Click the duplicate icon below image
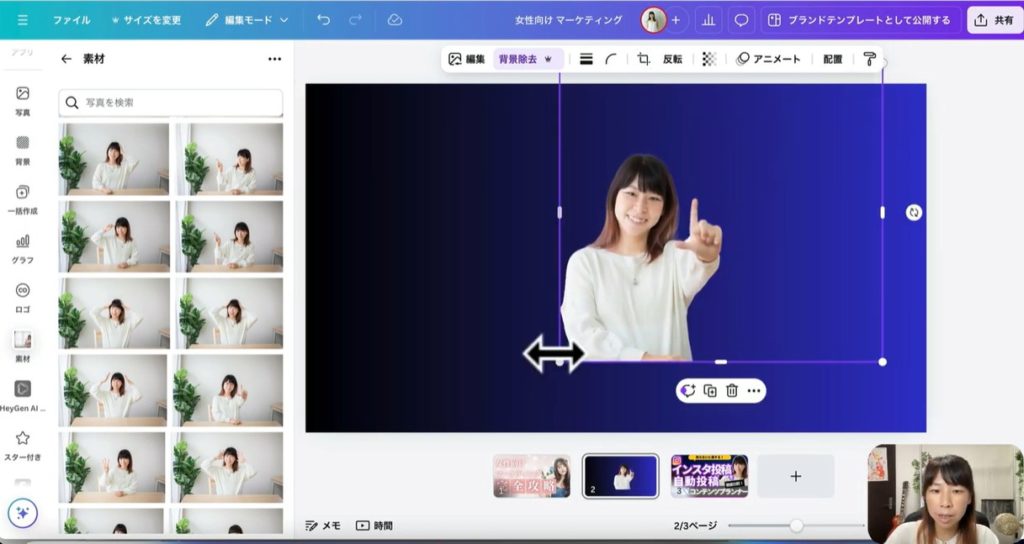The image size is (1024, 544). pyautogui.click(x=710, y=391)
